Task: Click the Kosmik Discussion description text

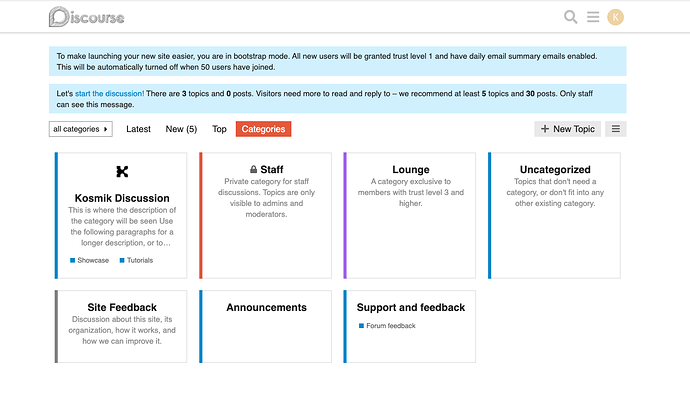Action: click(122, 227)
